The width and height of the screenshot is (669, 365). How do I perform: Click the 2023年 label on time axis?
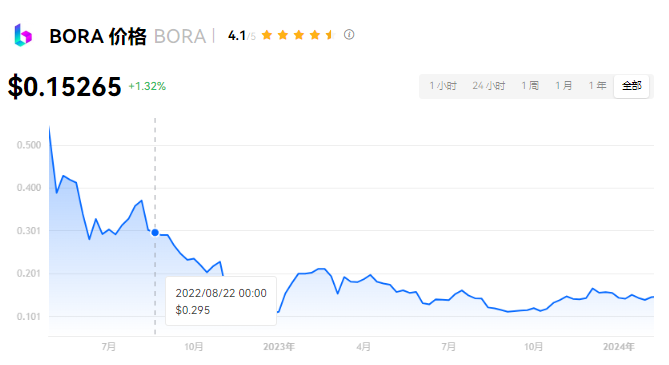(x=279, y=347)
